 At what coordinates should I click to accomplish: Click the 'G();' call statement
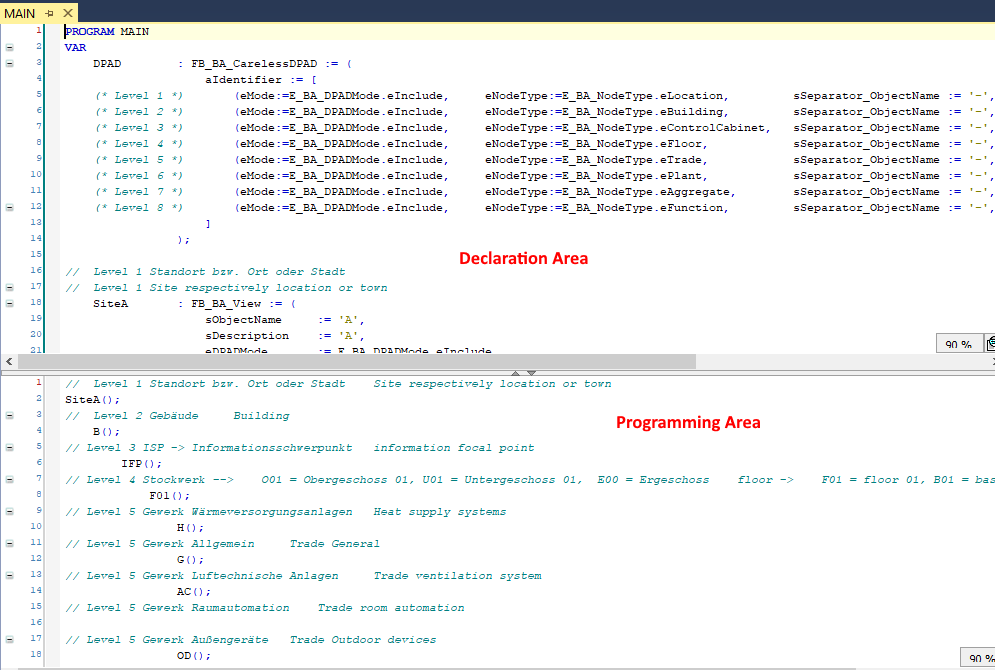pyautogui.click(x=190, y=560)
